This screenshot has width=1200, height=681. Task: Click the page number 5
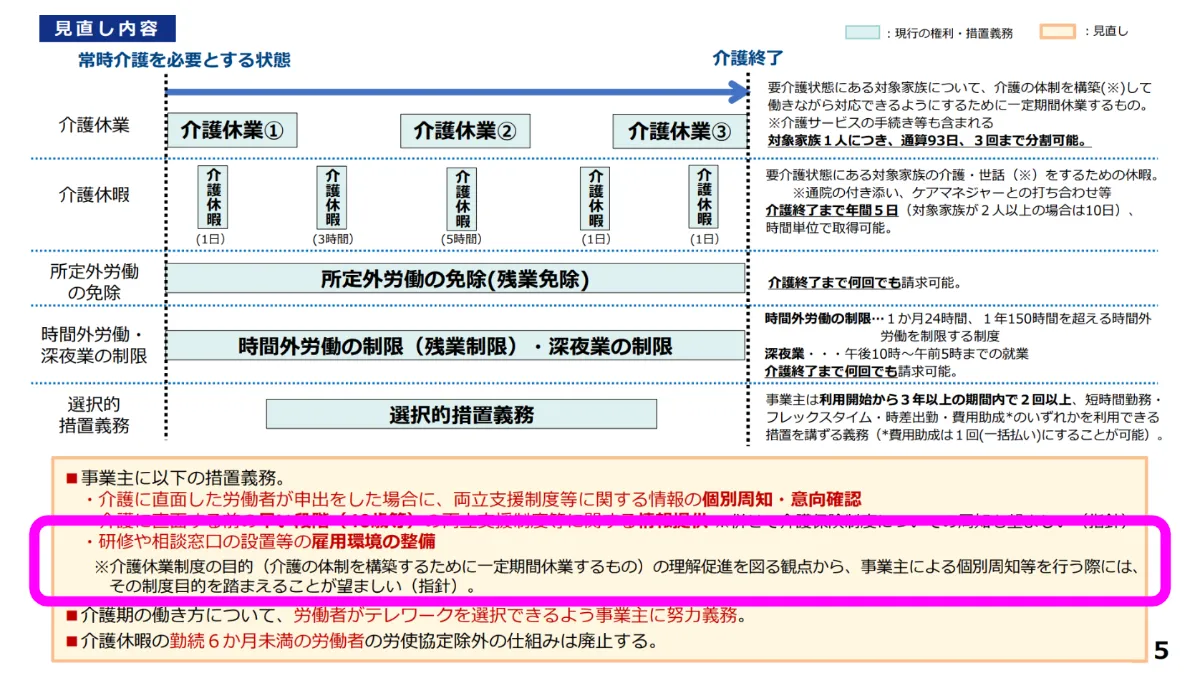(x=1160, y=651)
